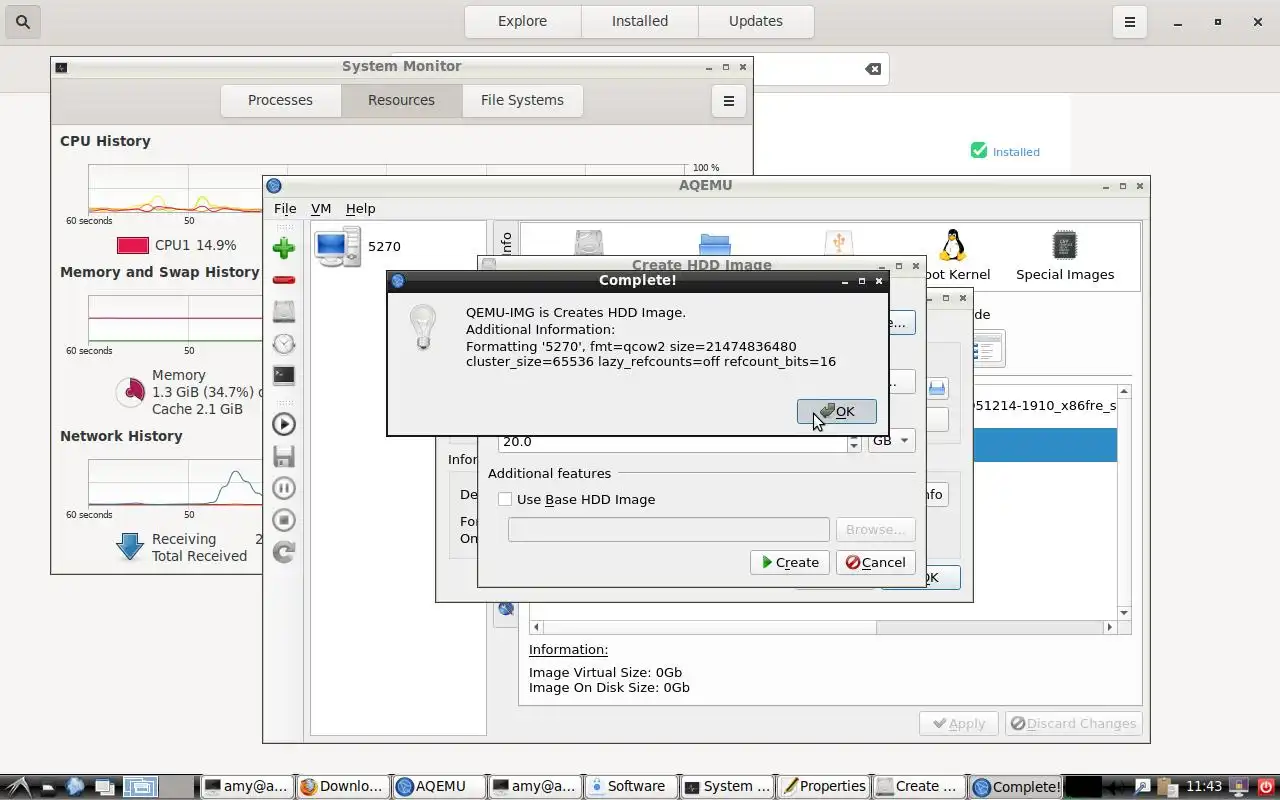Stop the VM with the stop icon
Screen dimensions: 1280x800
pyautogui.click(x=284, y=520)
